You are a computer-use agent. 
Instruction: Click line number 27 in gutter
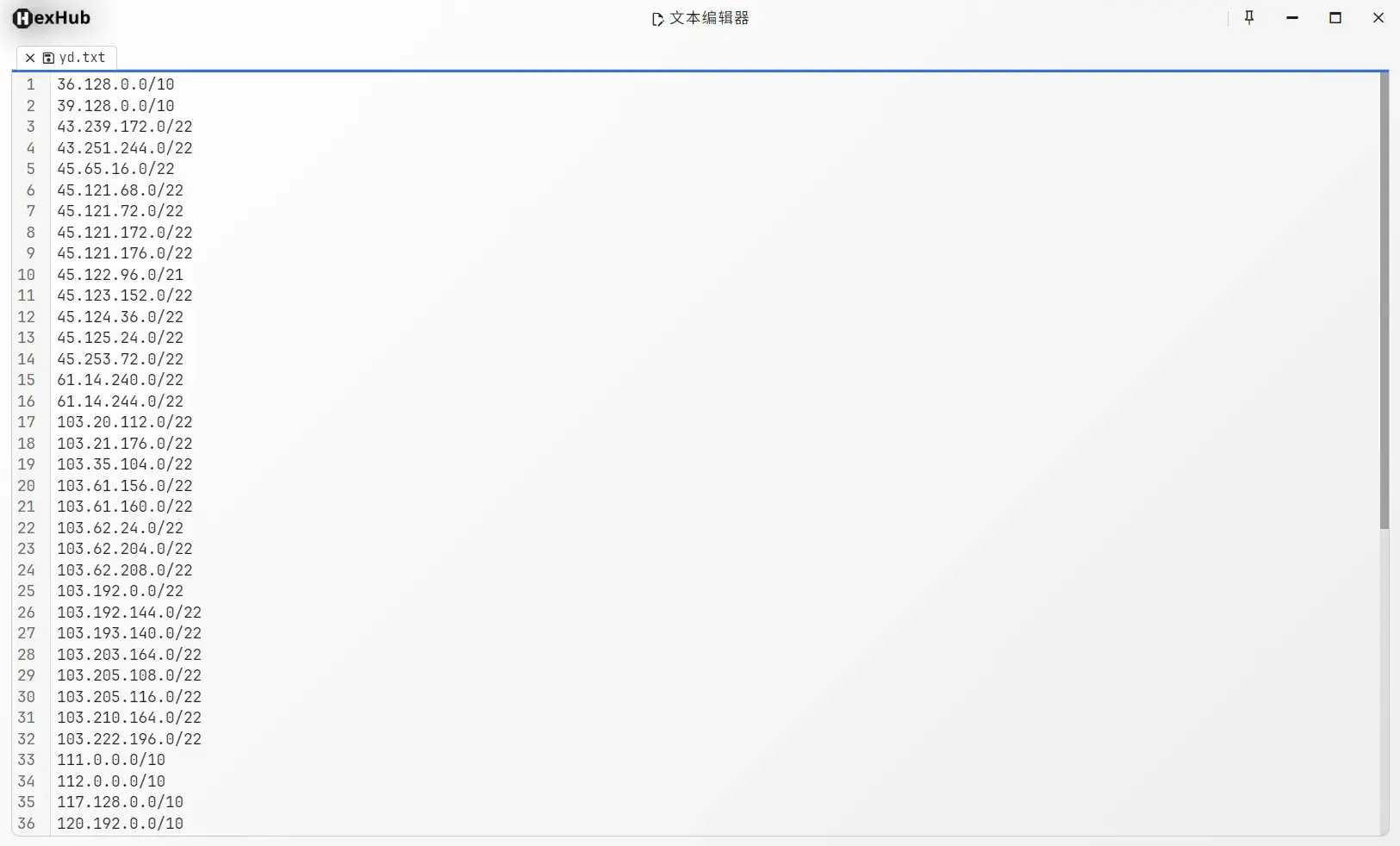[x=27, y=633]
